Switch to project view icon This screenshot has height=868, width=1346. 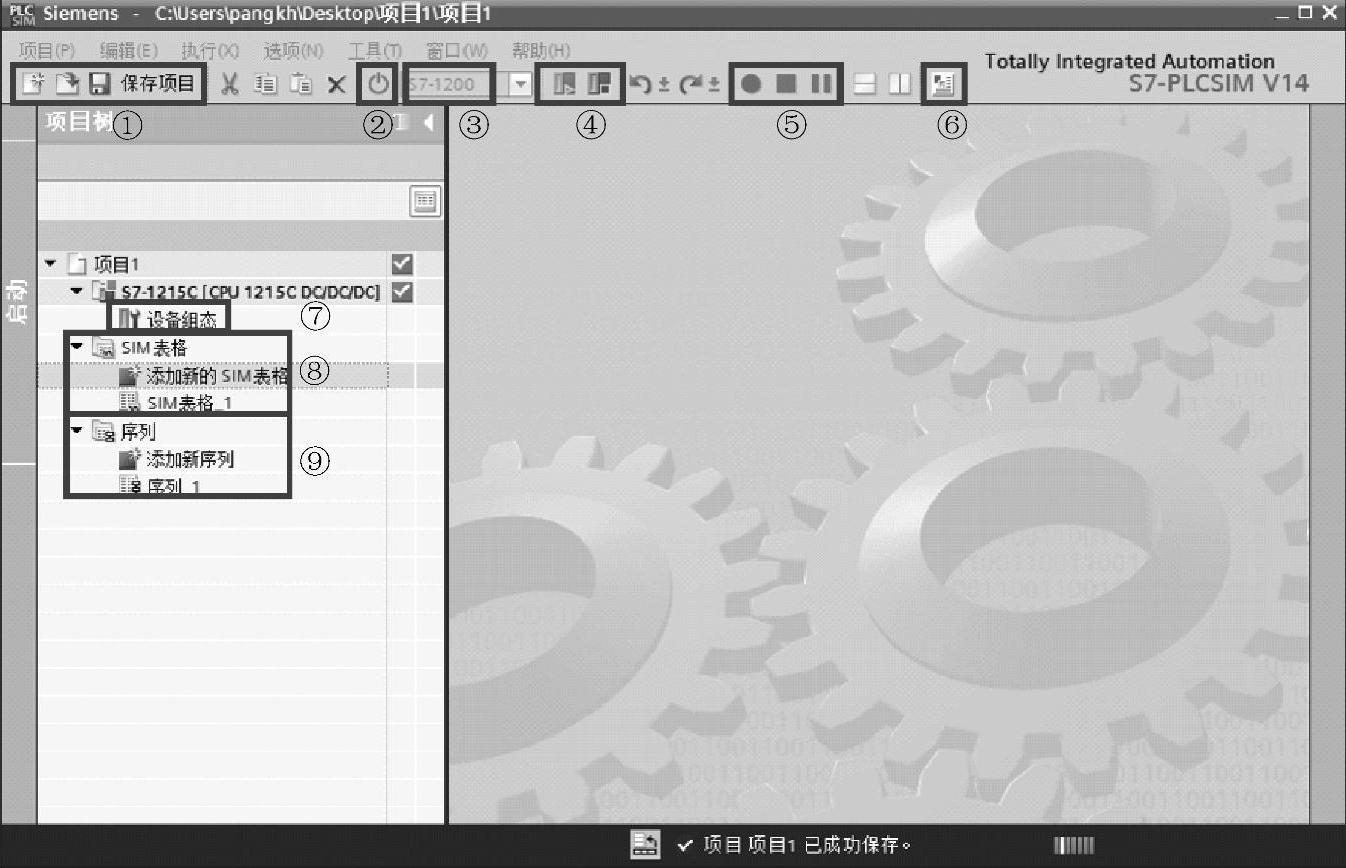point(599,84)
